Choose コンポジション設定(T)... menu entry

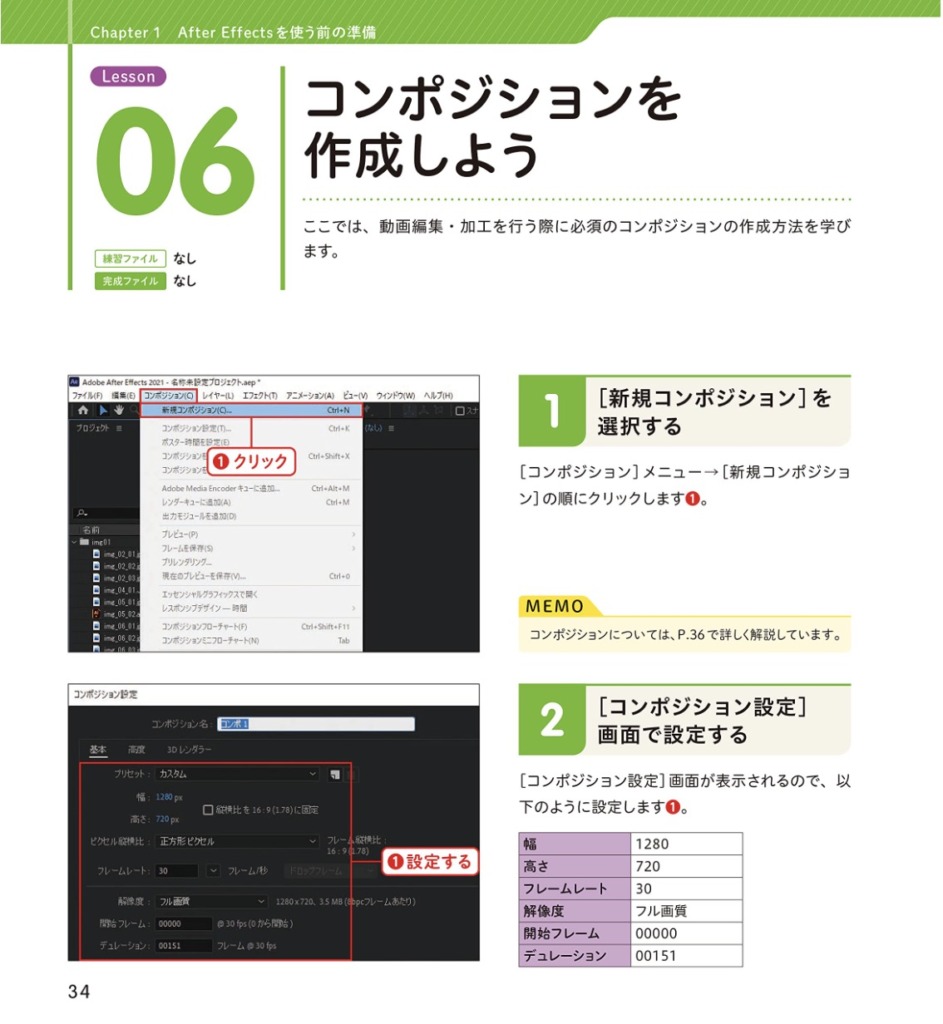pyautogui.click(x=251, y=428)
